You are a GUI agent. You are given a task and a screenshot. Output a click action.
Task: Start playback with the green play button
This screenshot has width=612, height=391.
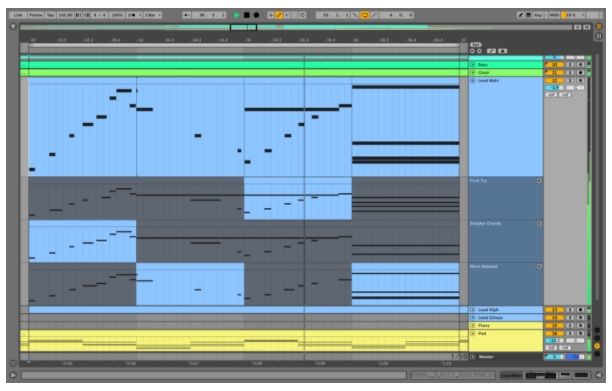click(x=237, y=15)
